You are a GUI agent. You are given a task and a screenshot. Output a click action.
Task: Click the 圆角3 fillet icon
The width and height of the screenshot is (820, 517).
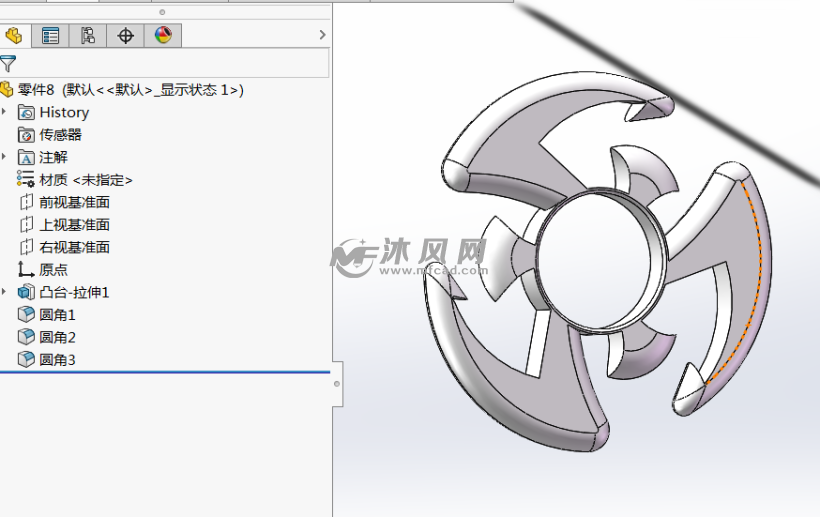[x=26, y=359]
